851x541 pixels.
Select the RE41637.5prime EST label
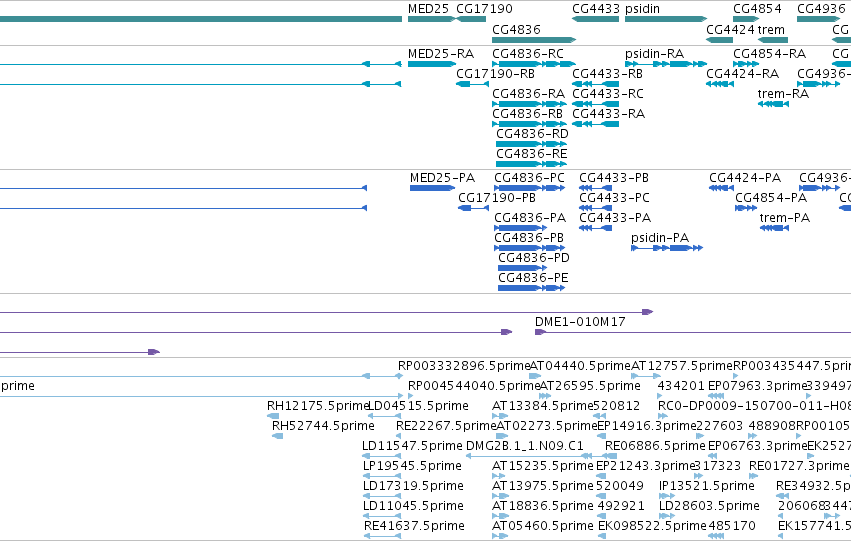coord(414,527)
